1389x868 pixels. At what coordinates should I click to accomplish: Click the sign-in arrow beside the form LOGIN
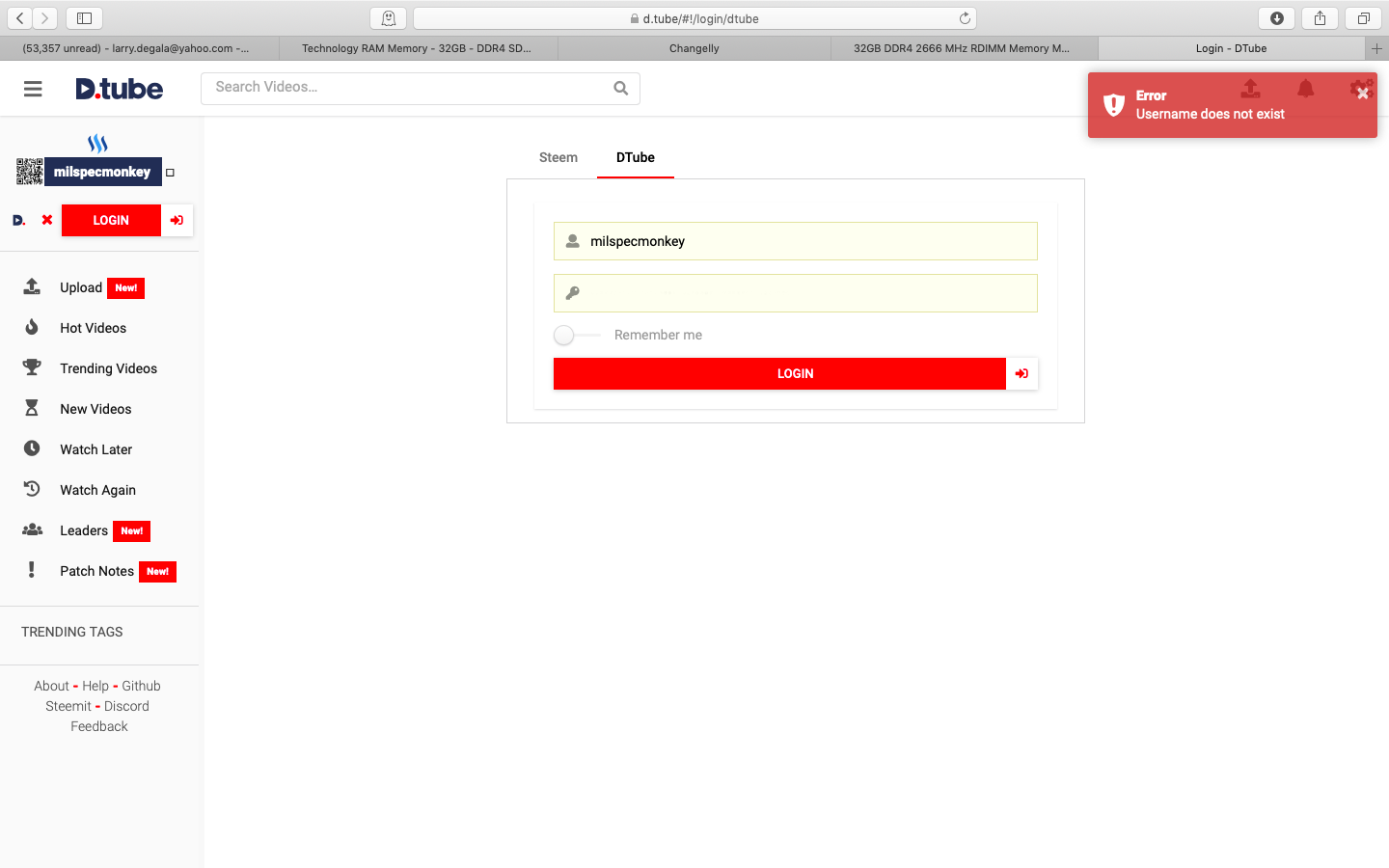pos(1021,373)
